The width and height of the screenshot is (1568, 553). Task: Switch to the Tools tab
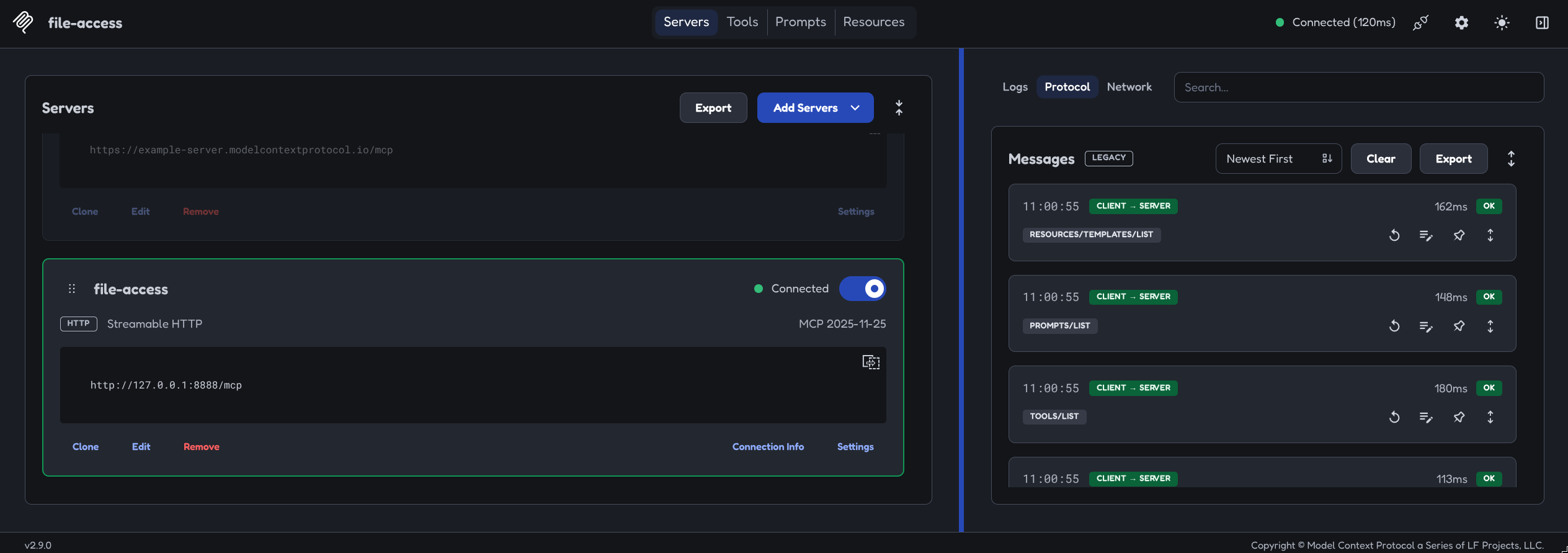click(742, 22)
